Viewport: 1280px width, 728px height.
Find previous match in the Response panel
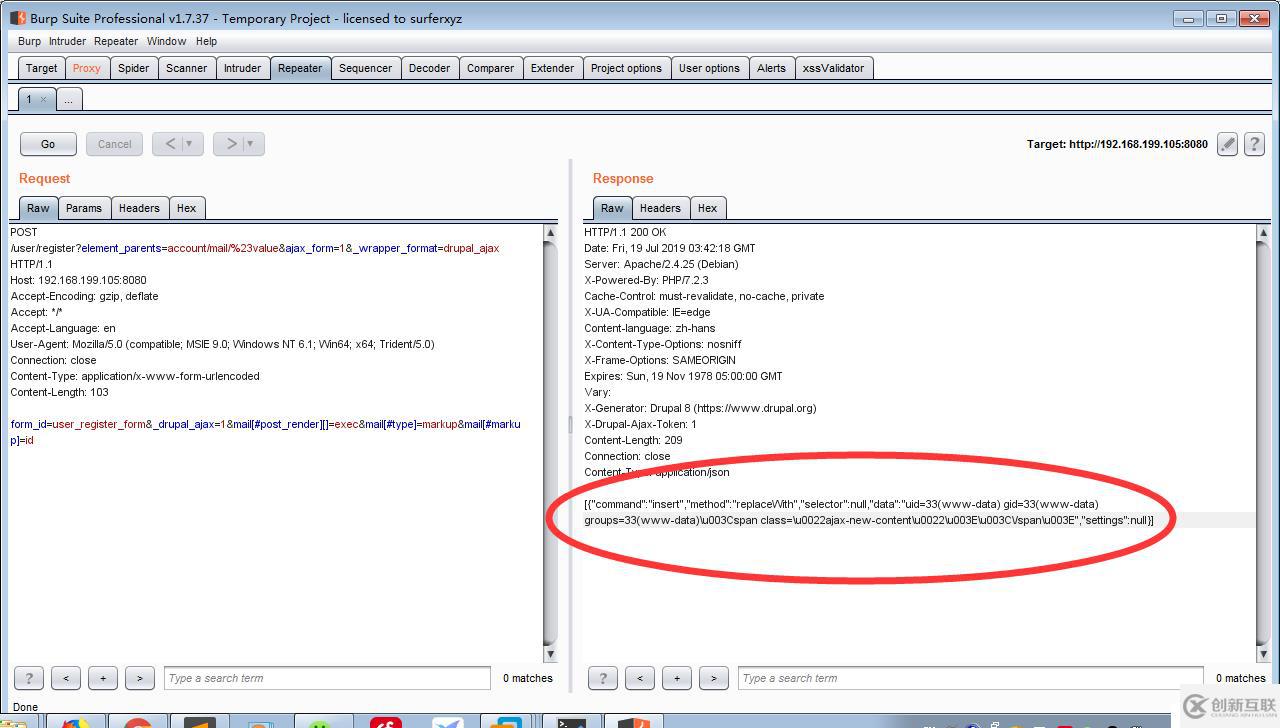[x=640, y=678]
